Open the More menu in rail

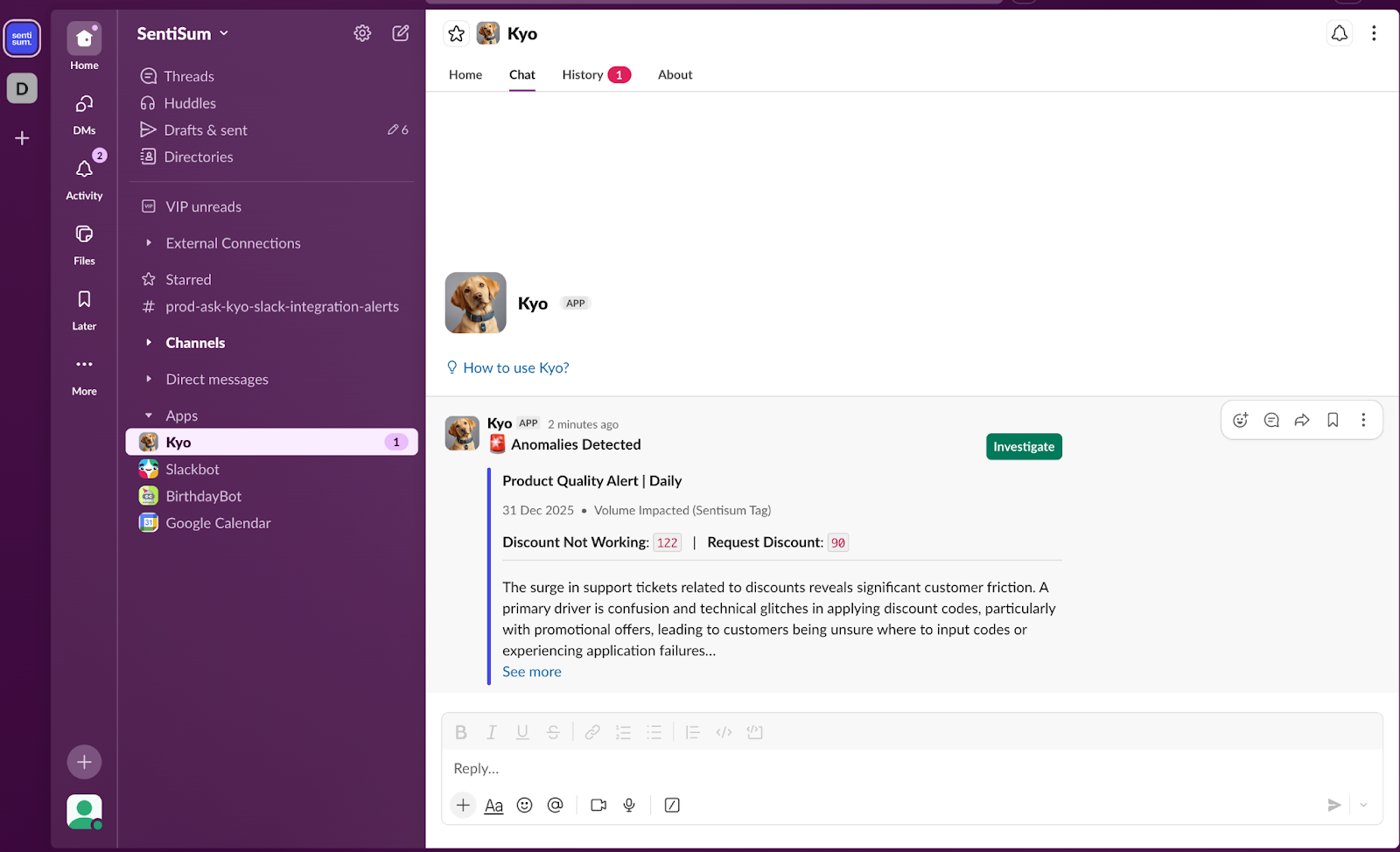coord(84,375)
